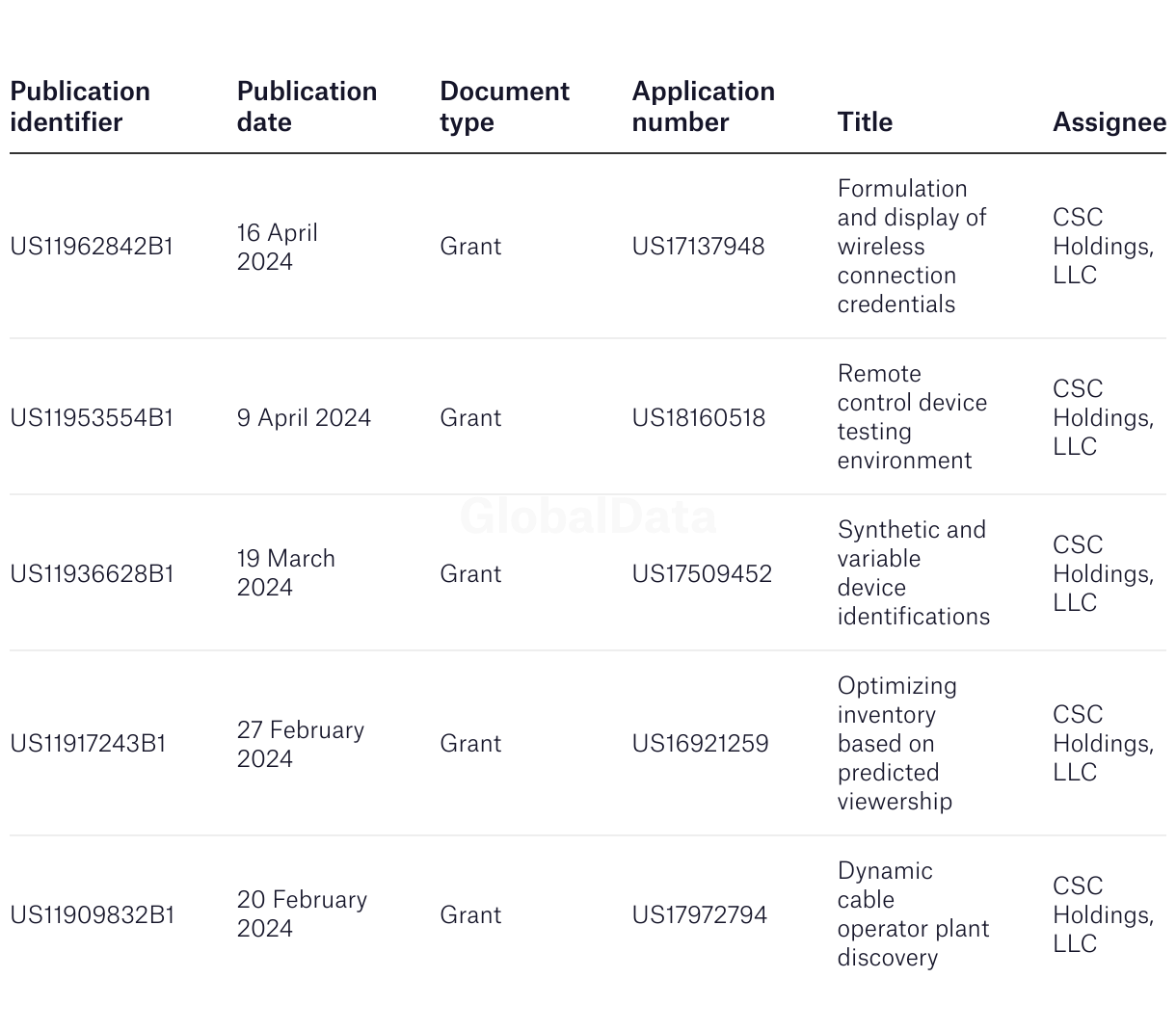Select publication identifier US11936628B1
Image resolution: width=1176 pixels, height=1031 pixels.
tap(92, 574)
